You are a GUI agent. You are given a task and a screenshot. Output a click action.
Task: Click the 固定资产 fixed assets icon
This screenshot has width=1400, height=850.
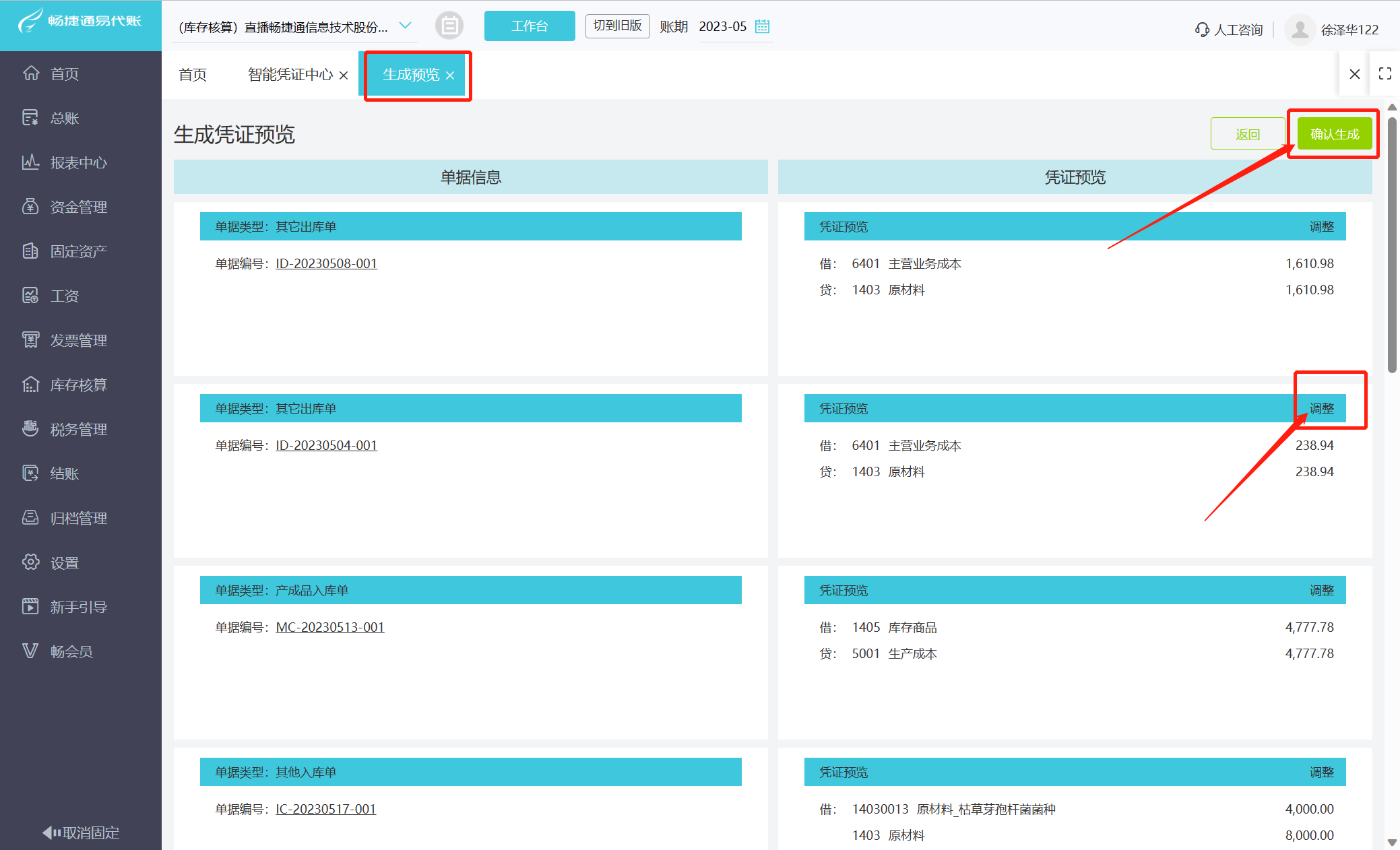coord(30,251)
